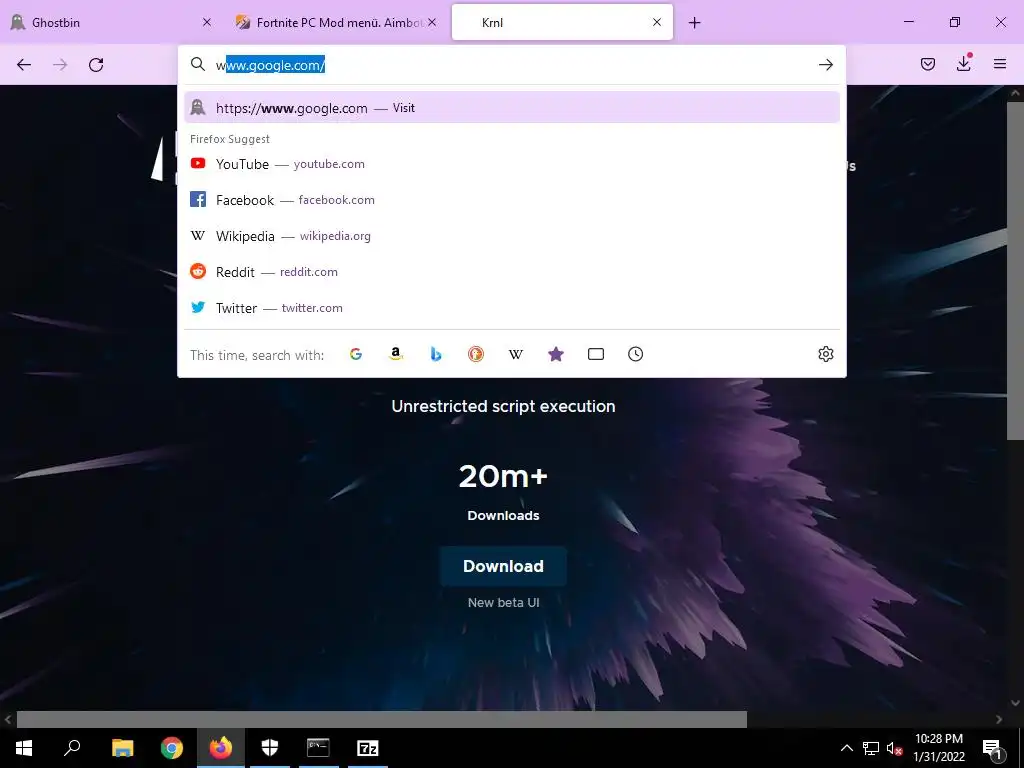Open 7-Zip from taskbar

pyautogui.click(x=368, y=748)
